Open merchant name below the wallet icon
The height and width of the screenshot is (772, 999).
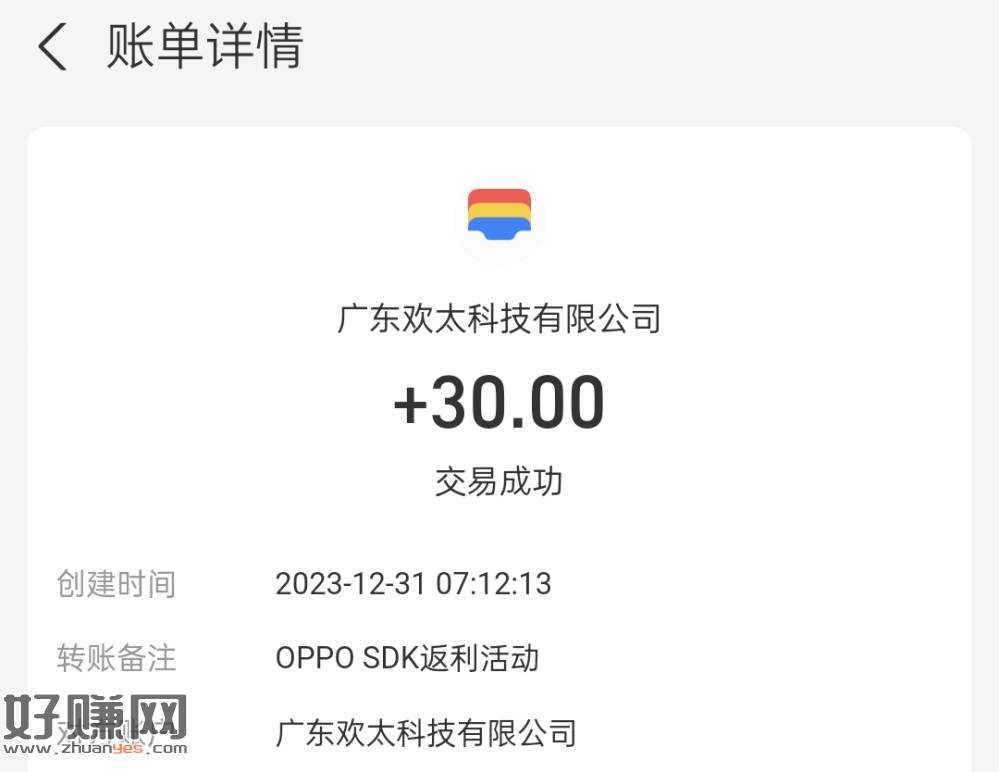[x=499, y=319]
